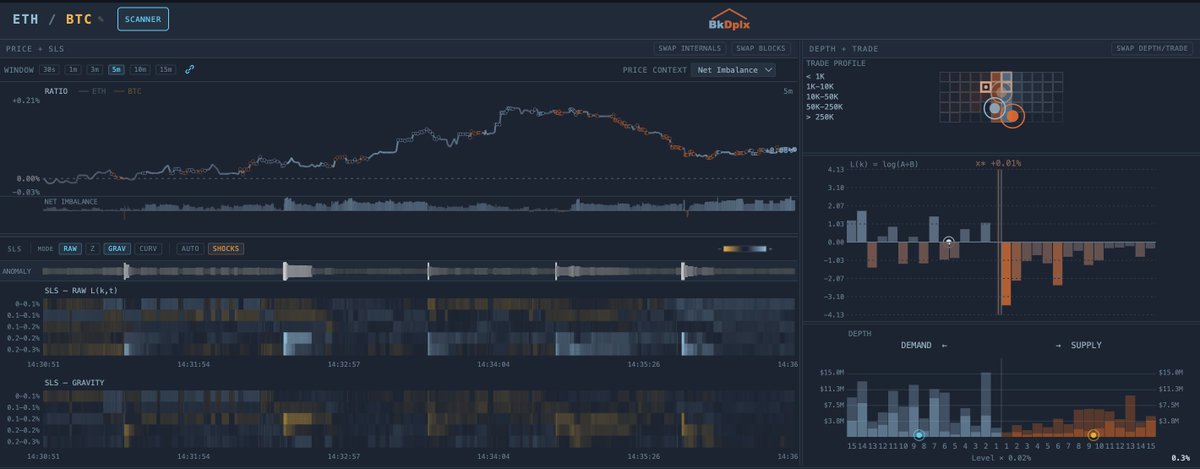1200x469 pixels.
Task: Click the '> 250K' trade profile row
Action: coord(820,118)
